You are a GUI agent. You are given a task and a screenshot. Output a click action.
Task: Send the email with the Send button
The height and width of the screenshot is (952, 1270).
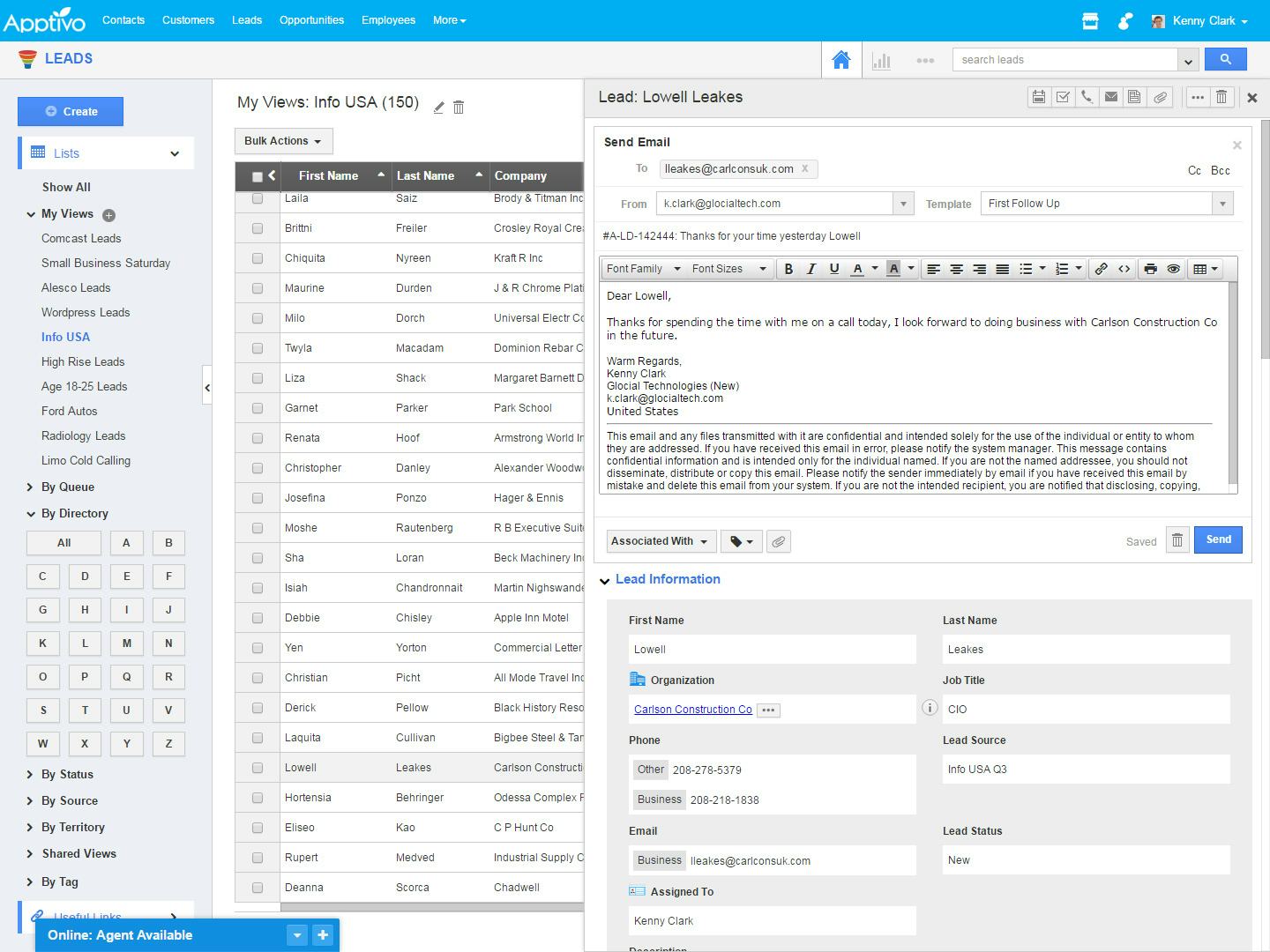pos(1218,540)
